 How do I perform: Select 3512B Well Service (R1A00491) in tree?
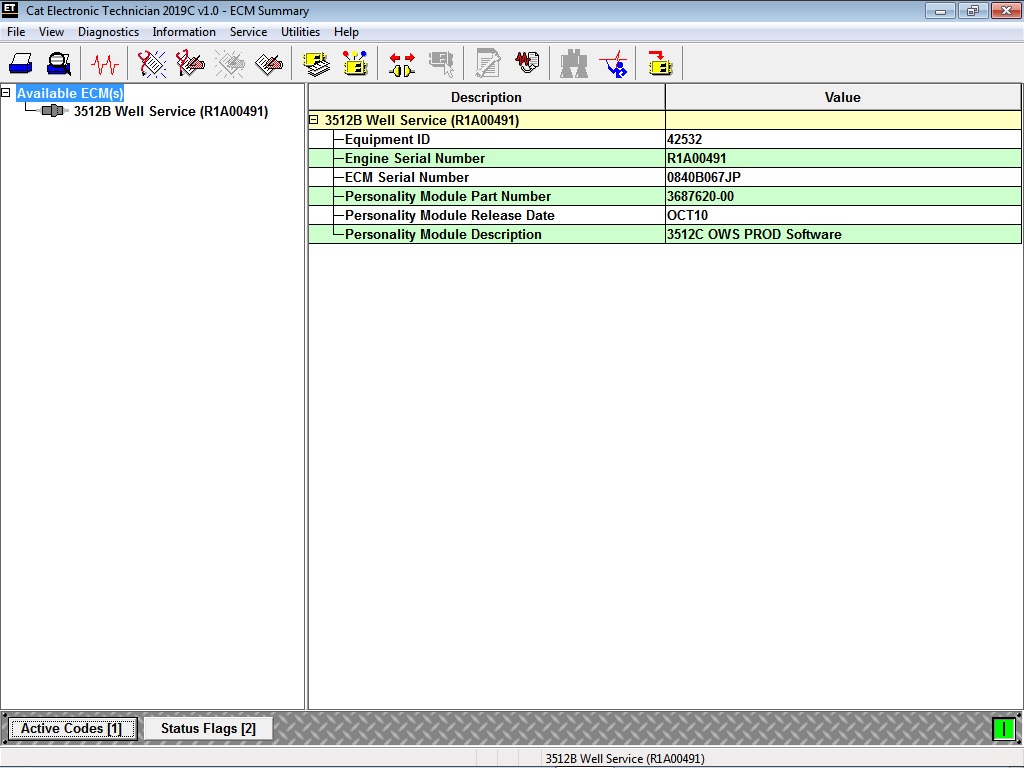pyautogui.click(x=171, y=111)
